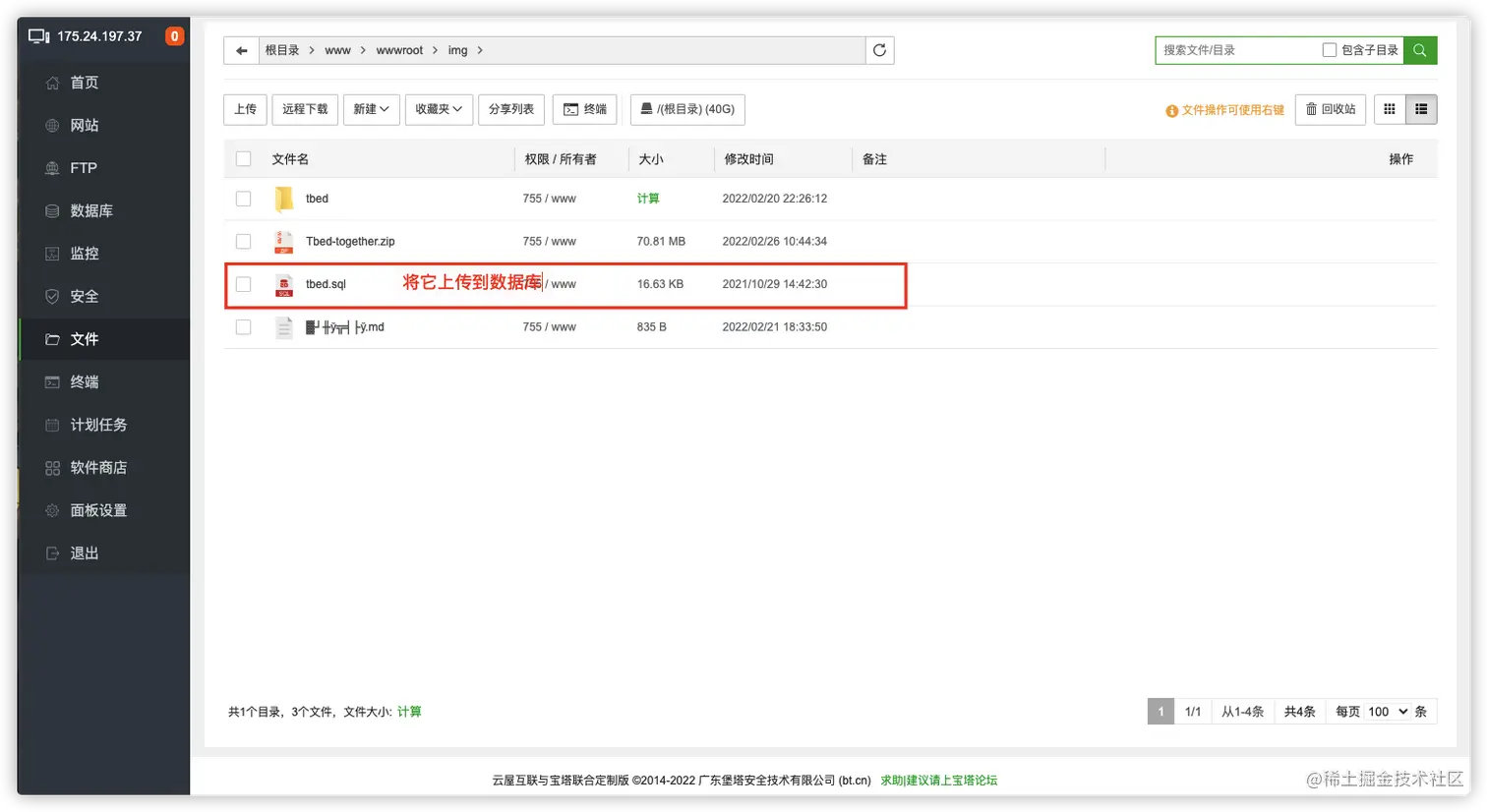Change the 每页 100 page size selector
Screen dimensions: 1487x812
tap(1386, 711)
